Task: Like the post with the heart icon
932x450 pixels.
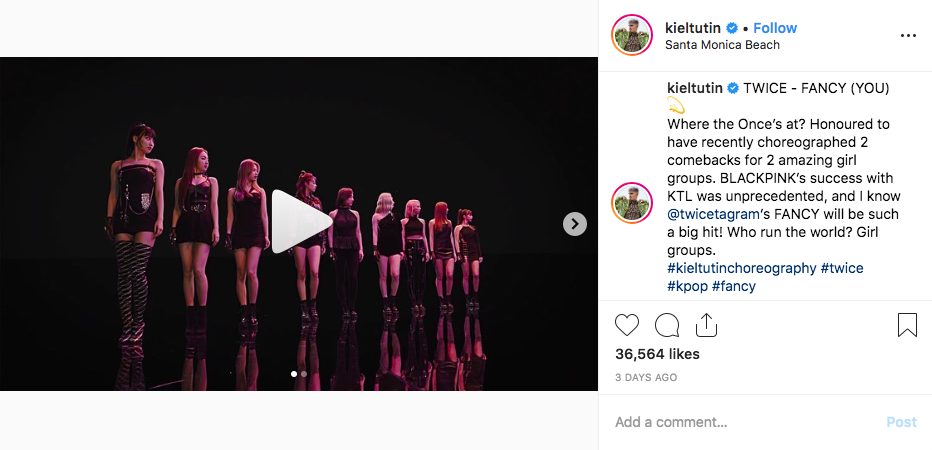Action: [627, 325]
